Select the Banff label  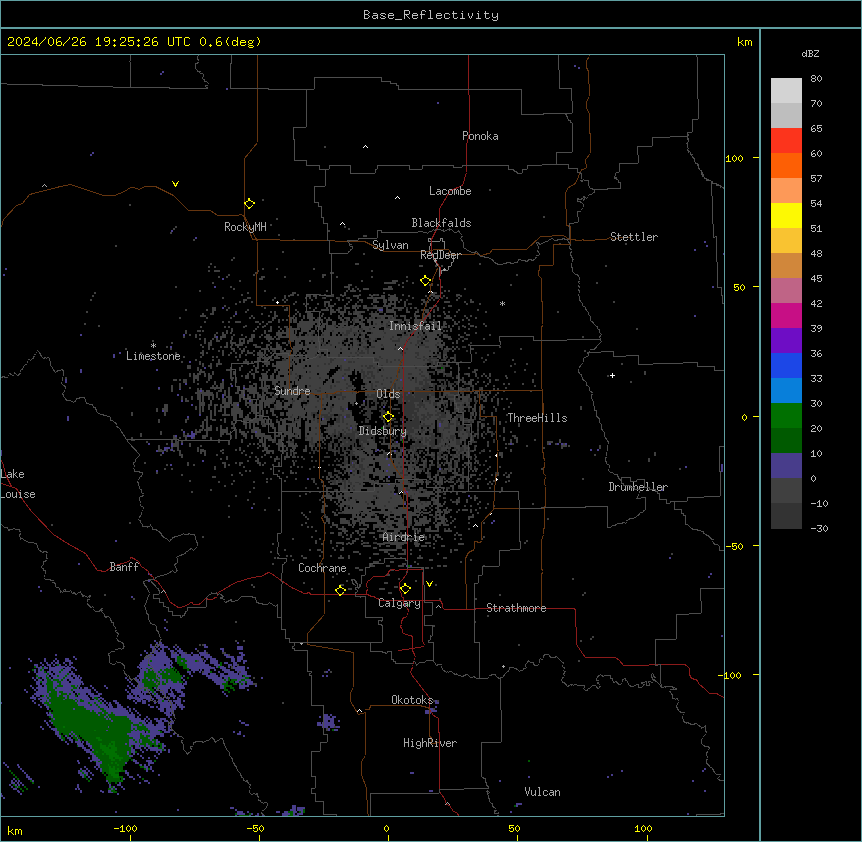[124, 567]
